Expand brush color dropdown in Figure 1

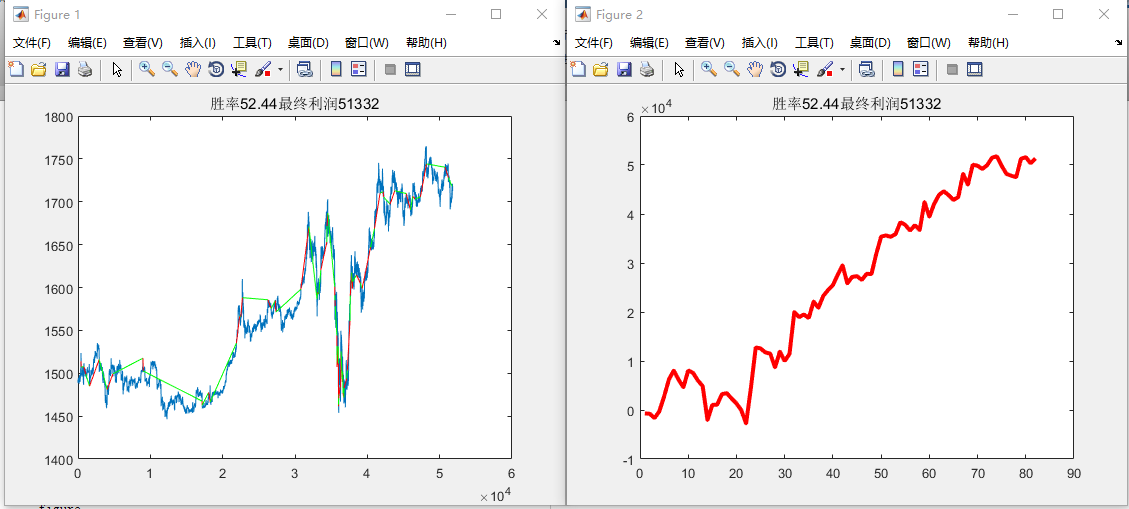point(280,70)
